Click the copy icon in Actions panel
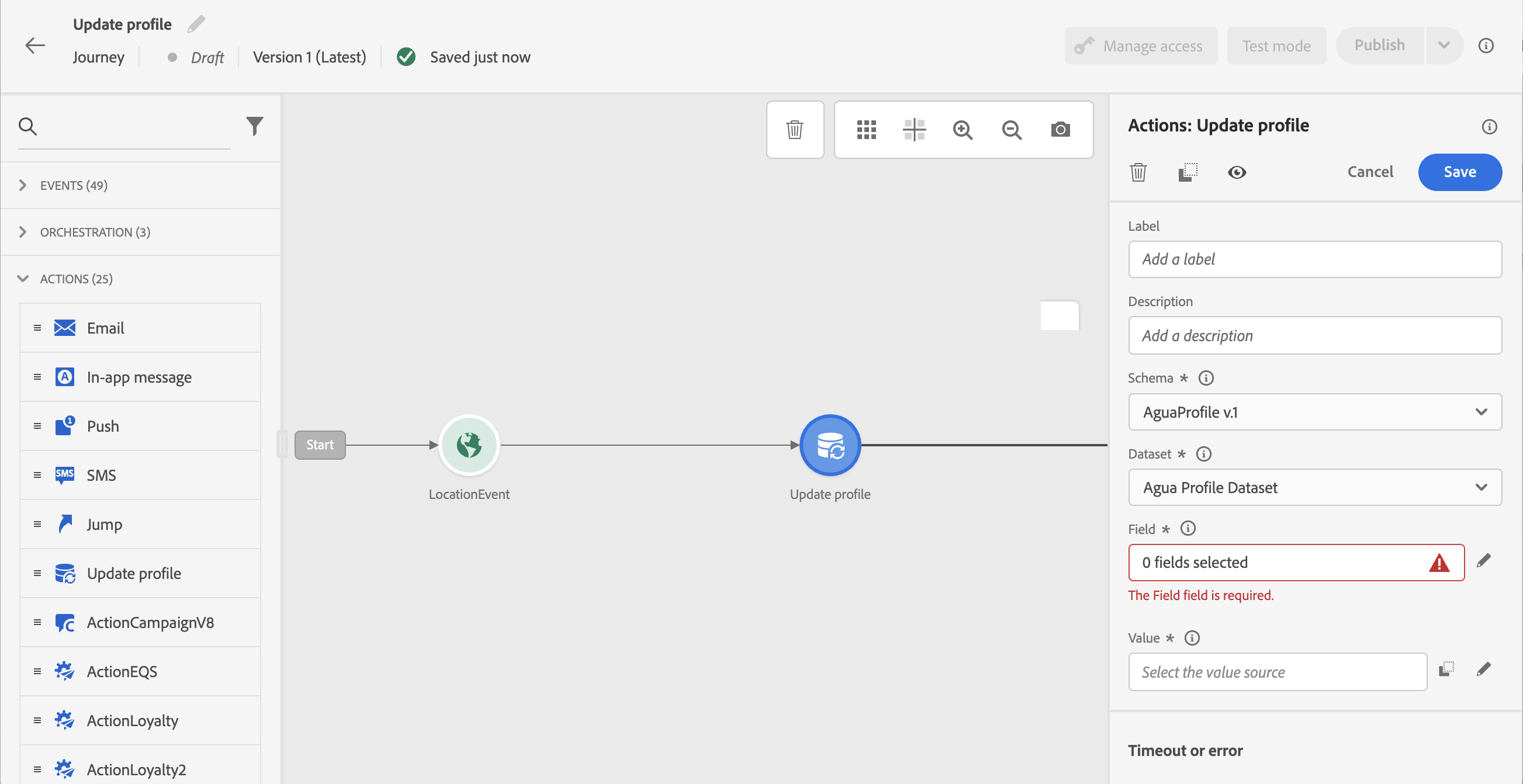The image size is (1523, 784). 1187,172
